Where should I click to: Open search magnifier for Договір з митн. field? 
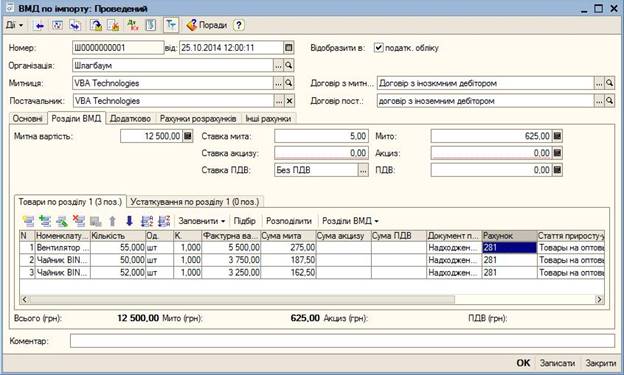click(x=609, y=83)
